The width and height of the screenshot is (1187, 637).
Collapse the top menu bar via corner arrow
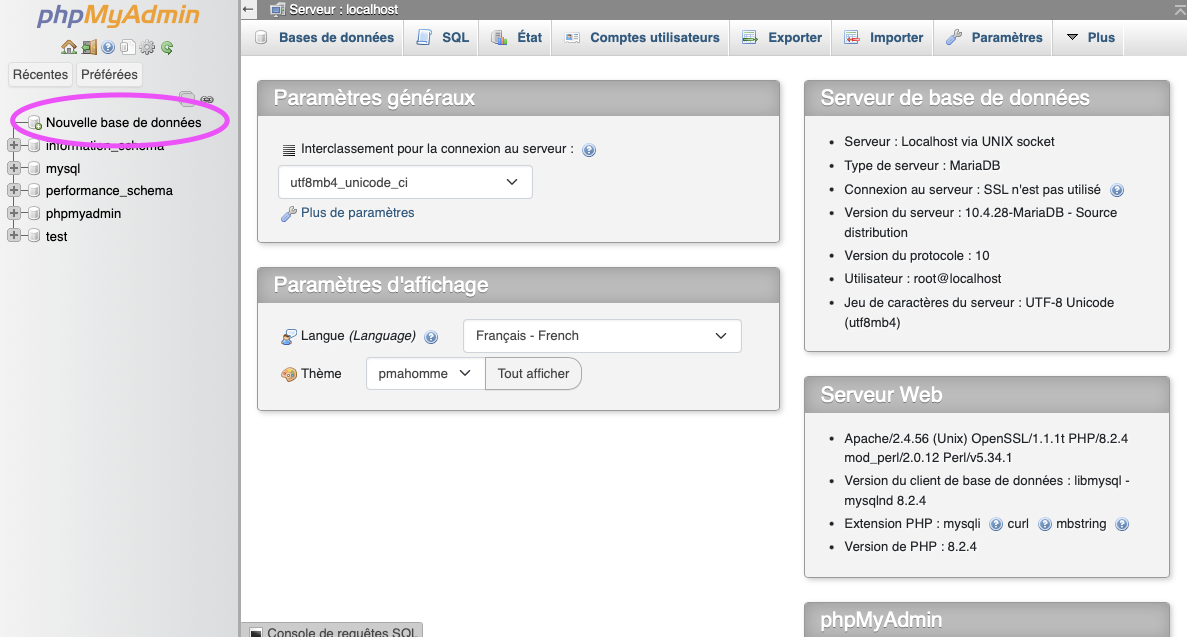click(1178, 9)
